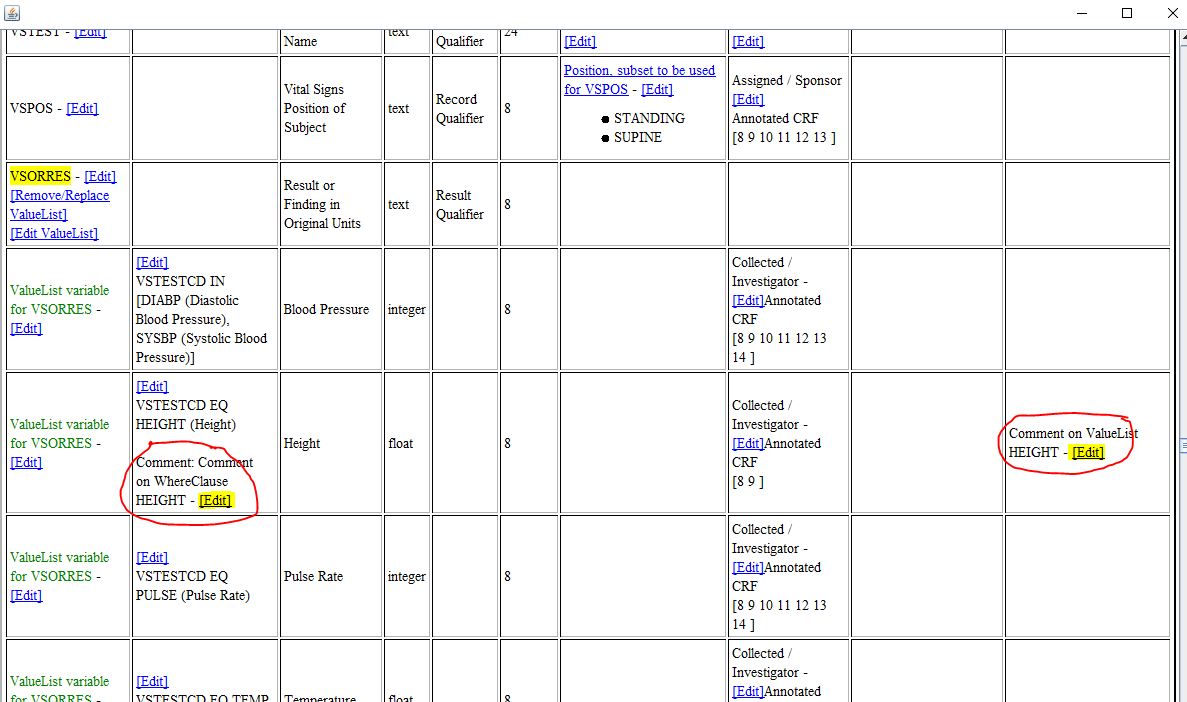This screenshot has width=1187, height=702.
Task: Select the STANDING codelist item
Action: (649, 118)
